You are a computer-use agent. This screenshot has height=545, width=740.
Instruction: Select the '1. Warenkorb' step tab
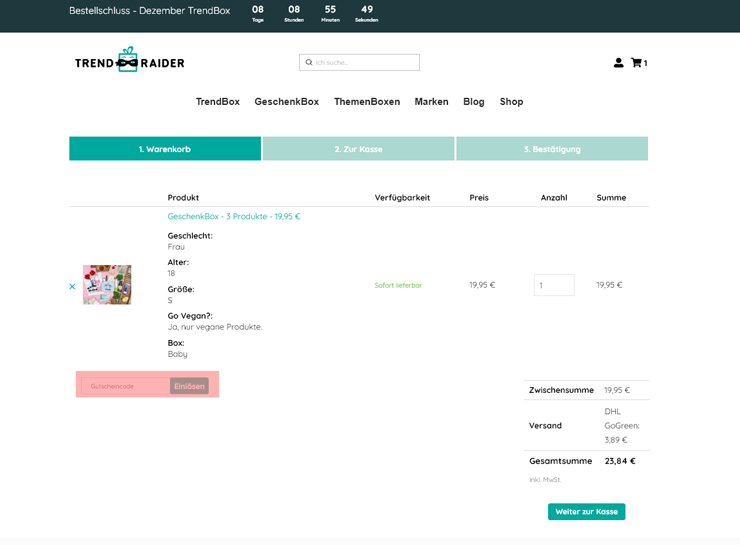coord(165,149)
